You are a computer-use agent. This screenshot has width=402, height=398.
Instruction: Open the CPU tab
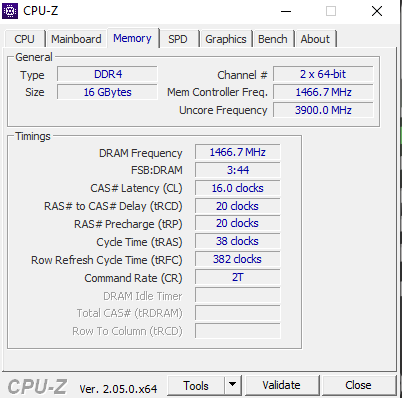click(x=24, y=39)
